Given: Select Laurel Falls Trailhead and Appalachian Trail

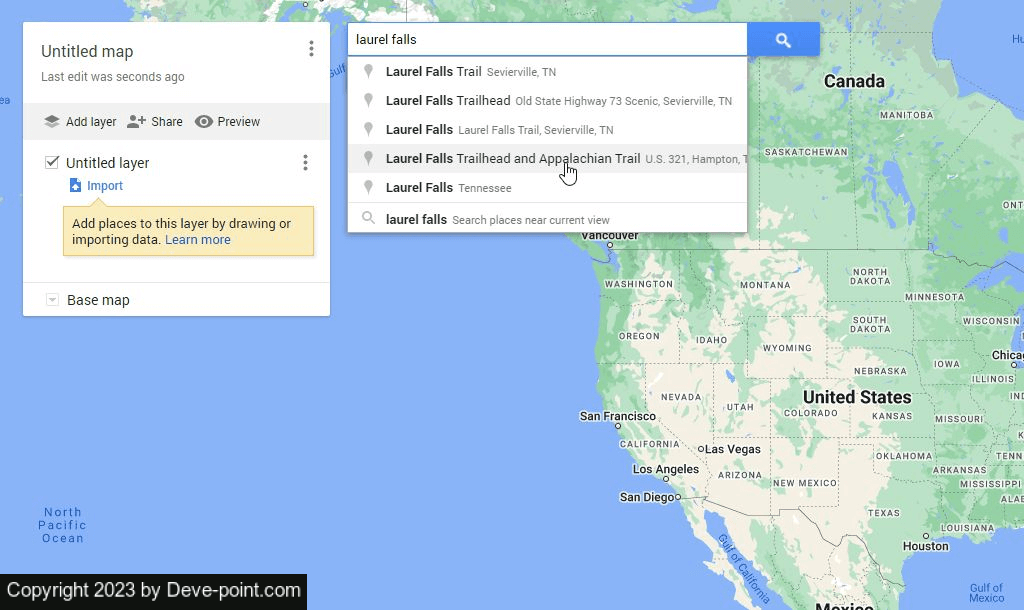Looking at the screenshot, I should (512, 159).
